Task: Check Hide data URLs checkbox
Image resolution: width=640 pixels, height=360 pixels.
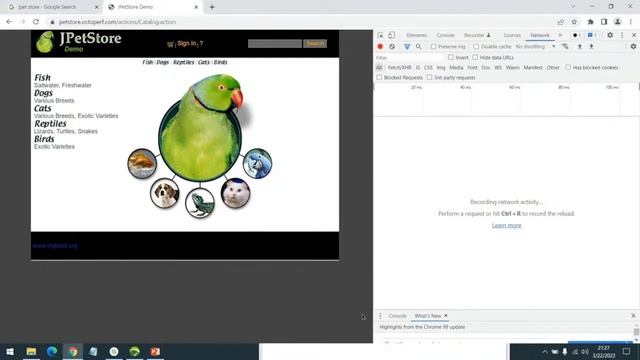Action: 475,58
